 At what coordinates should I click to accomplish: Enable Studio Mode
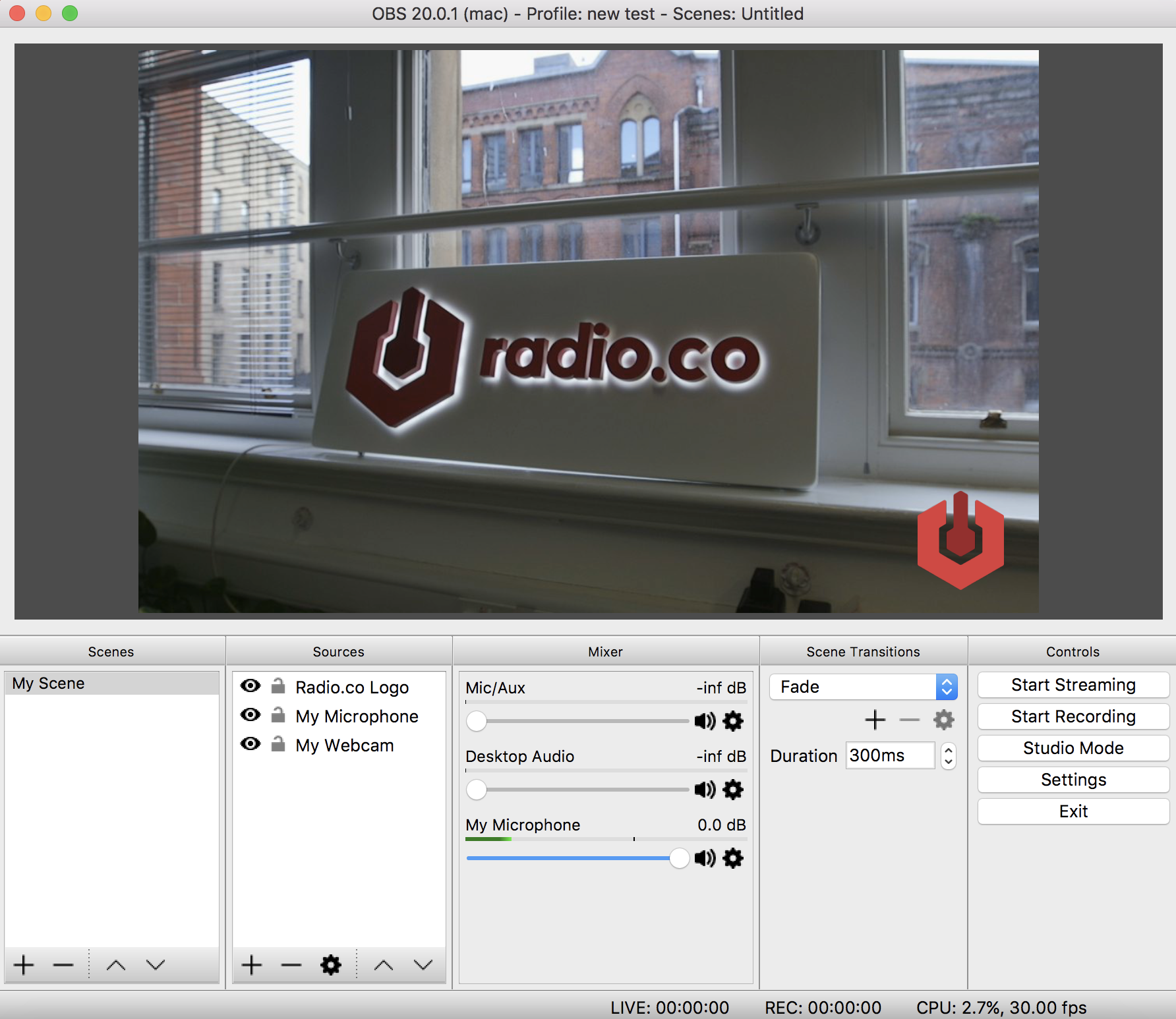pos(1073,748)
